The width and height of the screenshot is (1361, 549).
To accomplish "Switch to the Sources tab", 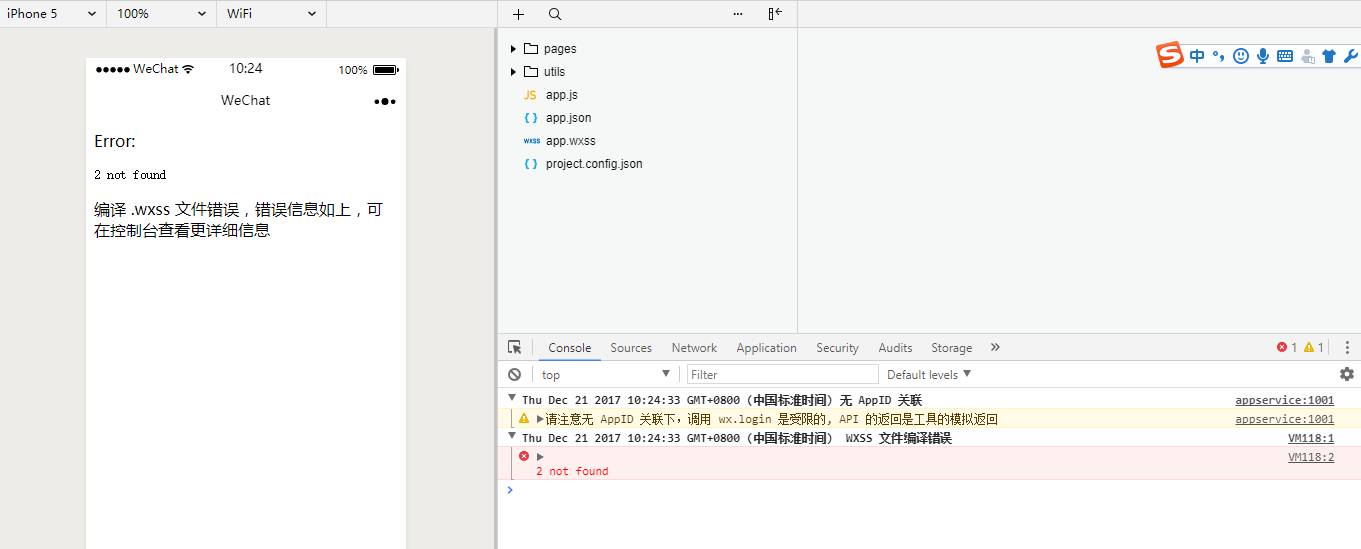I will coord(631,348).
